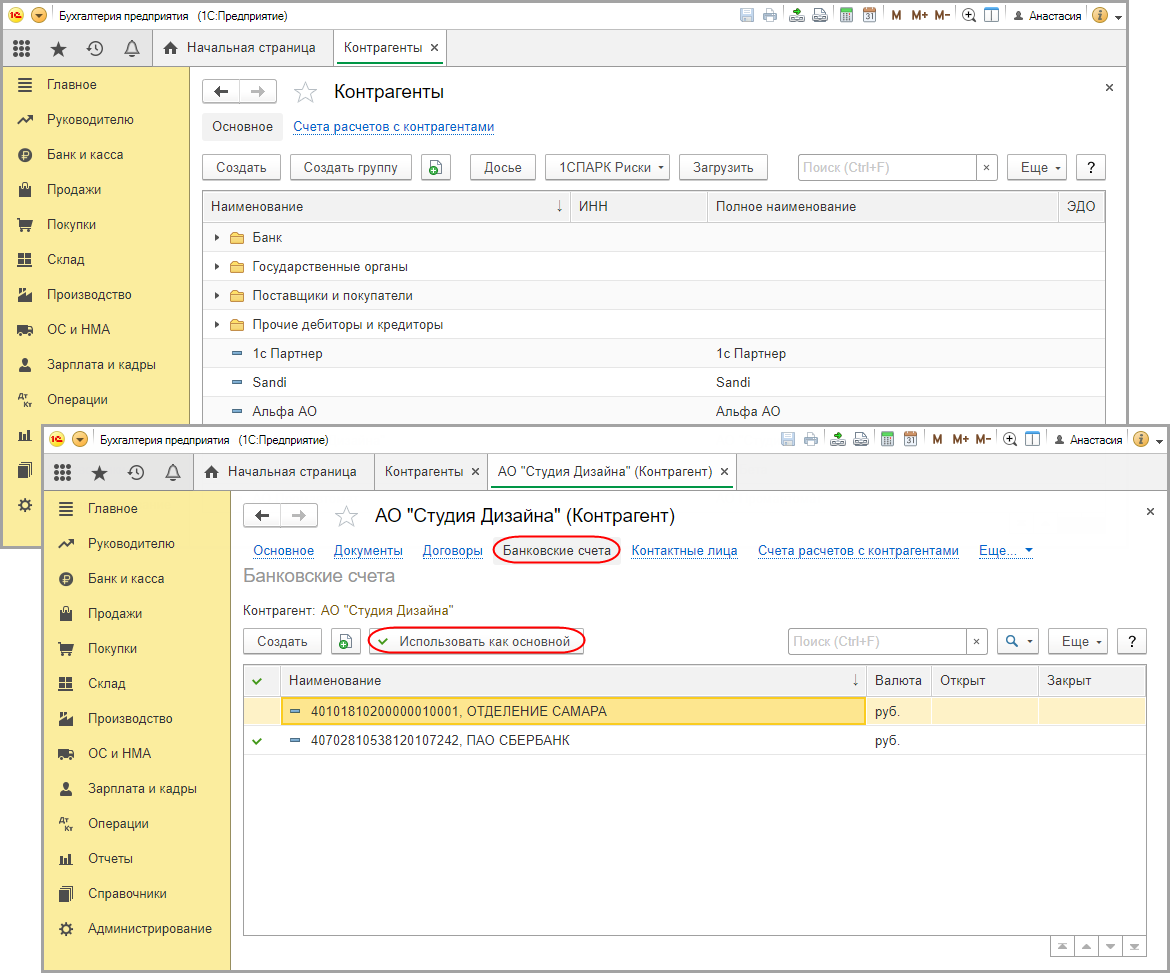Navigate back arrow in Контрагенты window
The width and height of the screenshot is (1170, 973).
[221, 92]
